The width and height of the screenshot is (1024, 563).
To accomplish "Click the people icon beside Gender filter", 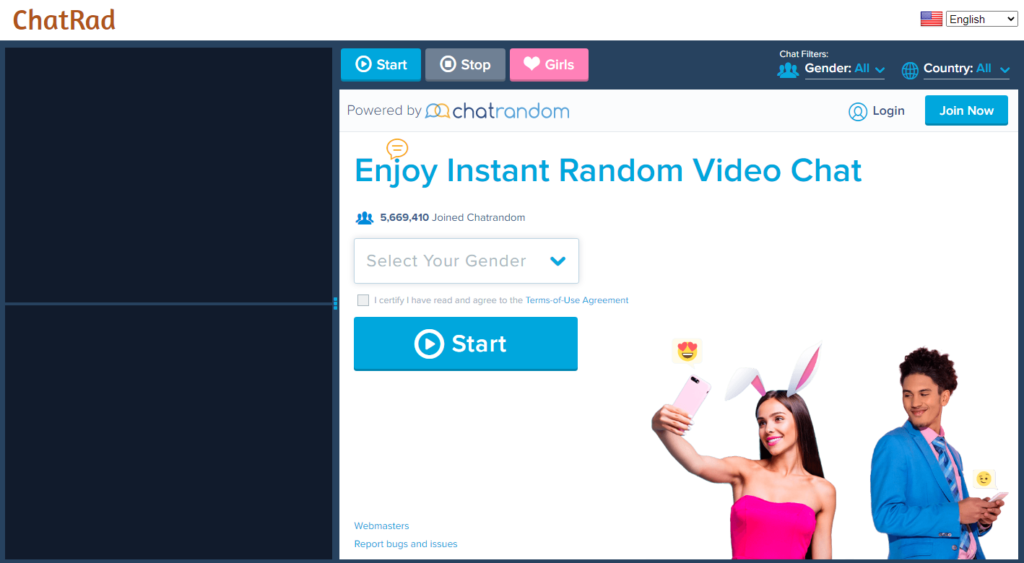I will 788,70.
